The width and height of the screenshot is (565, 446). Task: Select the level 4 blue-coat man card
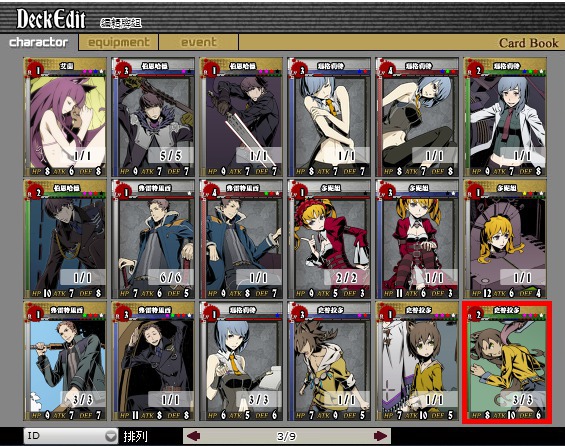(241, 240)
